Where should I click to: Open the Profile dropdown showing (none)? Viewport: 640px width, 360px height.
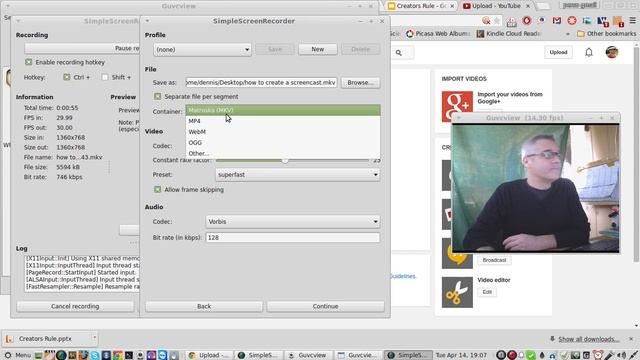point(202,49)
